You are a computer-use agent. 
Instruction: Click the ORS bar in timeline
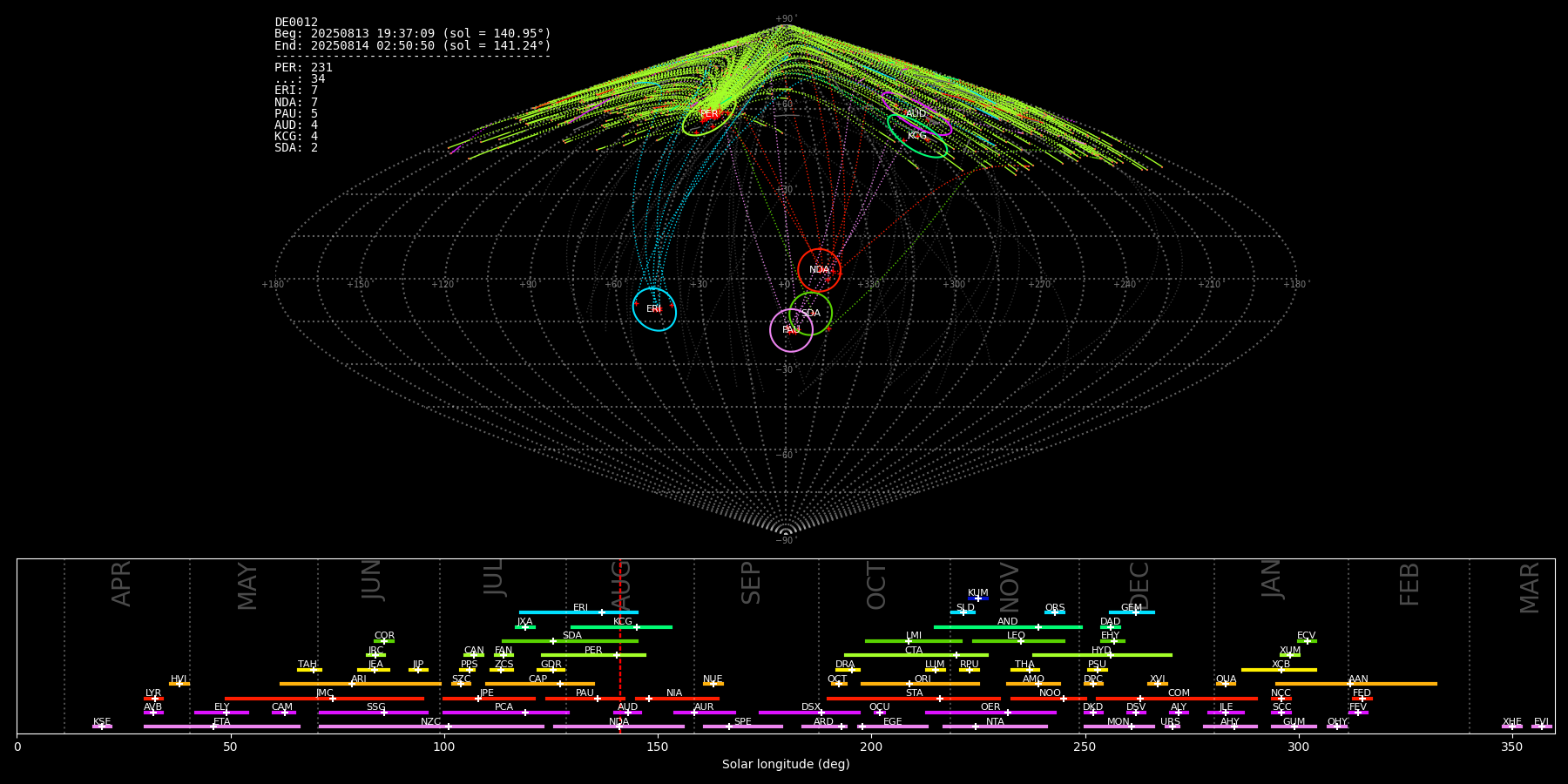click(1055, 612)
